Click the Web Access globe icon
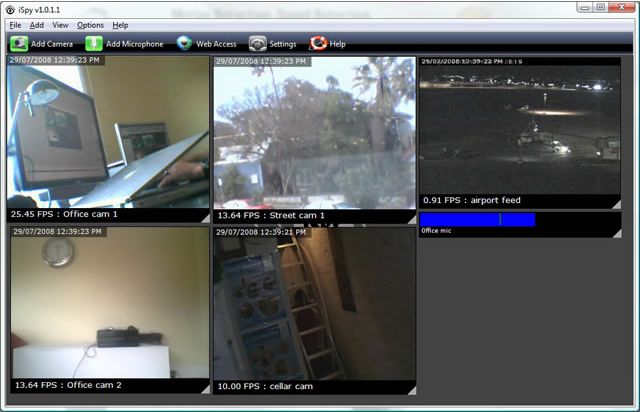Viewport: 640px width, 412px height. click(x=184, y=44)
